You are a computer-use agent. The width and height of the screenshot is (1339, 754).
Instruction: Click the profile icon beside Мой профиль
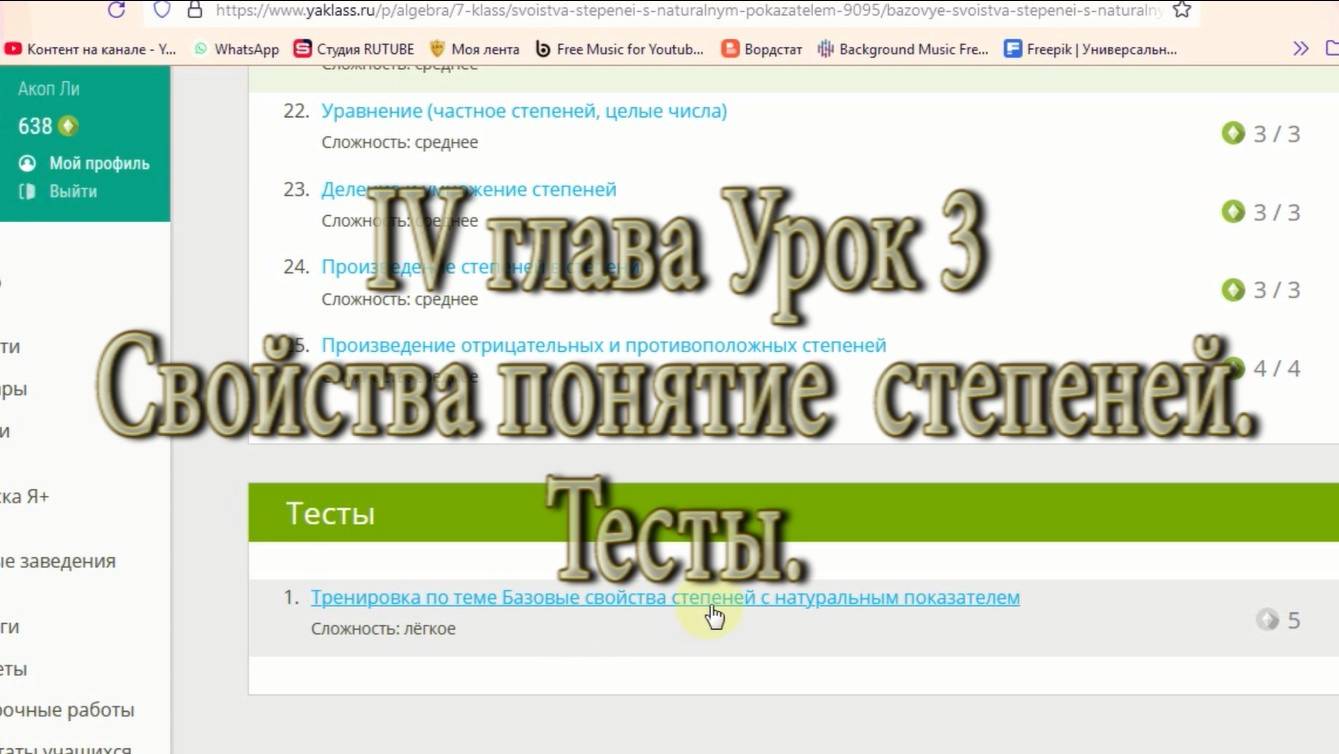28,163
